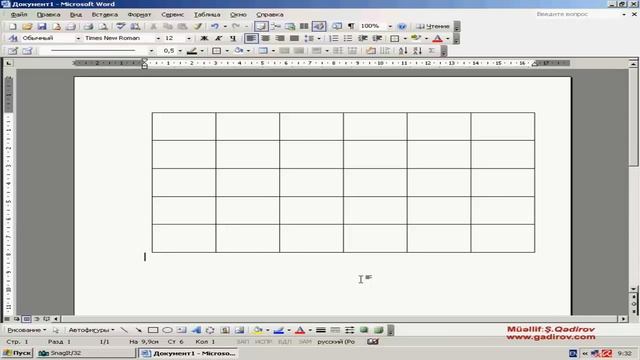Select the Rectangle drawing tool

[x=153, y=330]
